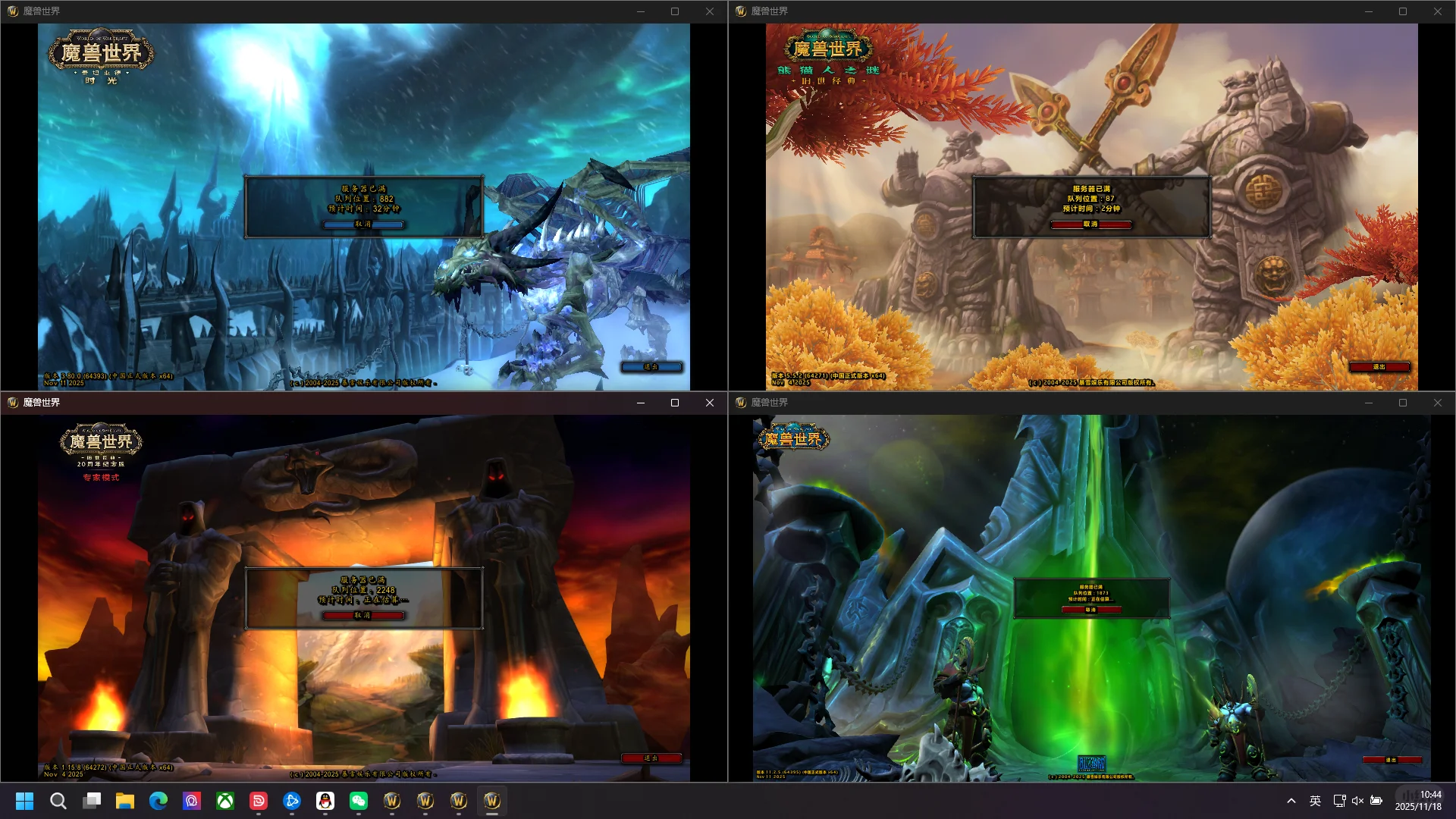
Task: Cancel the queue at position 1873
Action: click(1090, 610)
